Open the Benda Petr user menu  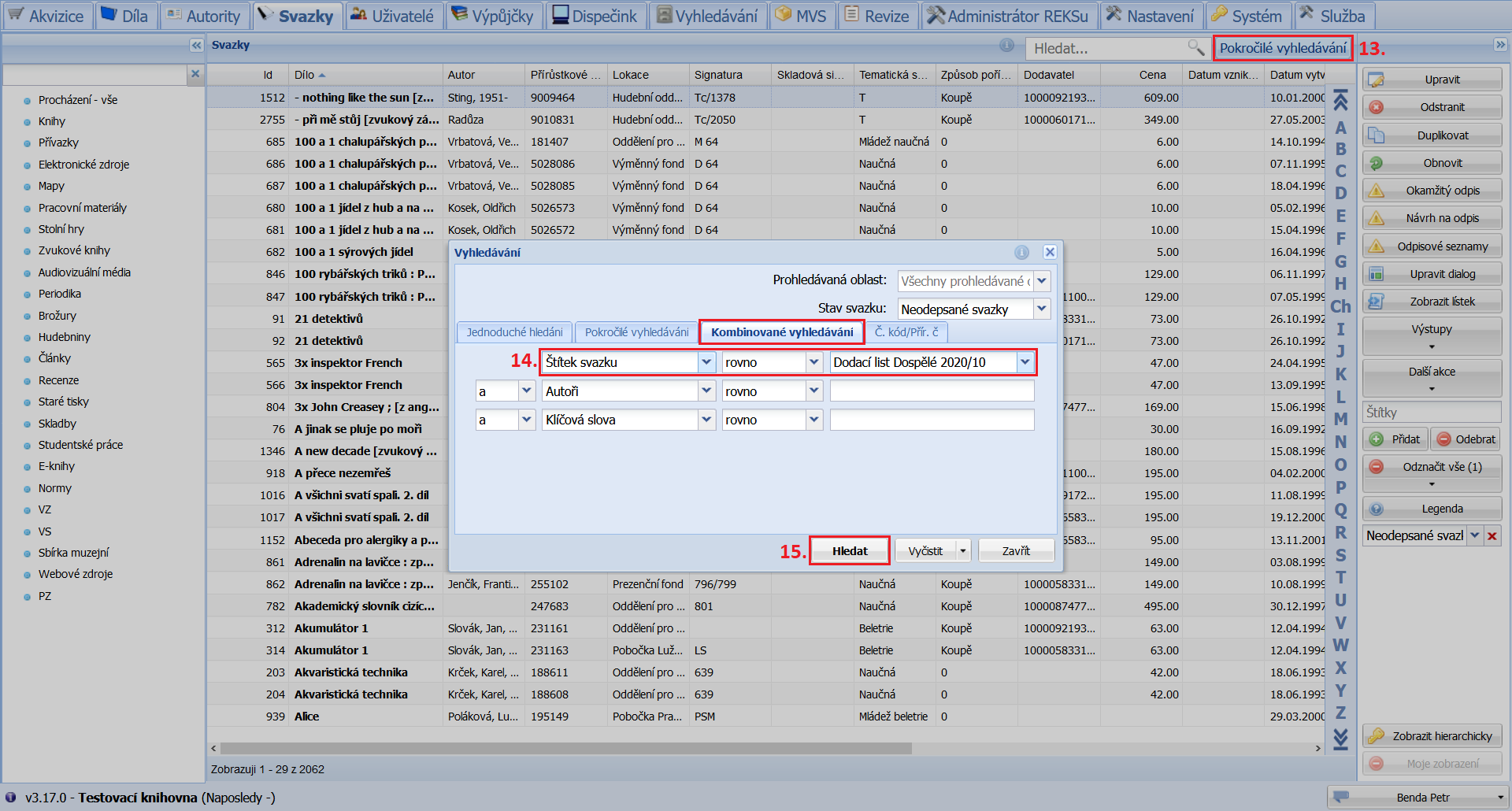coord(1417,798)
